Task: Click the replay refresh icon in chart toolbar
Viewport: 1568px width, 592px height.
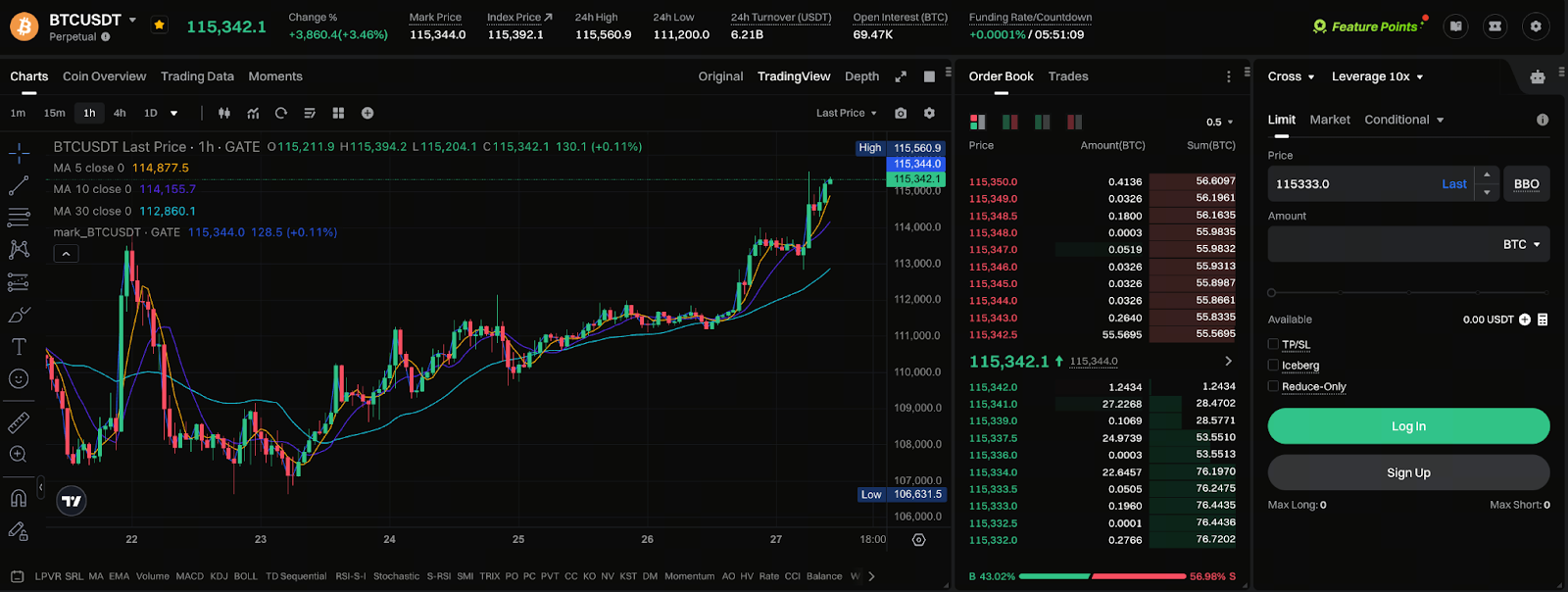Action: coord(281,113)
